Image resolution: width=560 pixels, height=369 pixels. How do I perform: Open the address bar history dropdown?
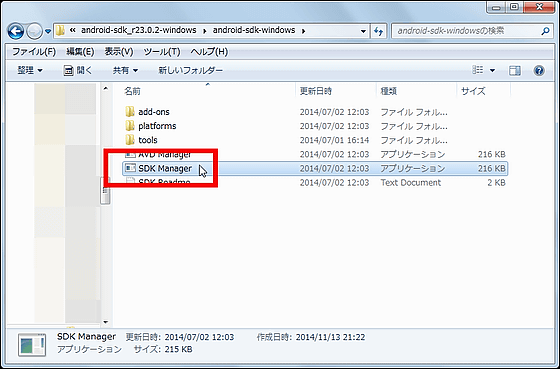pyautogui.click(x=363, y=31)
